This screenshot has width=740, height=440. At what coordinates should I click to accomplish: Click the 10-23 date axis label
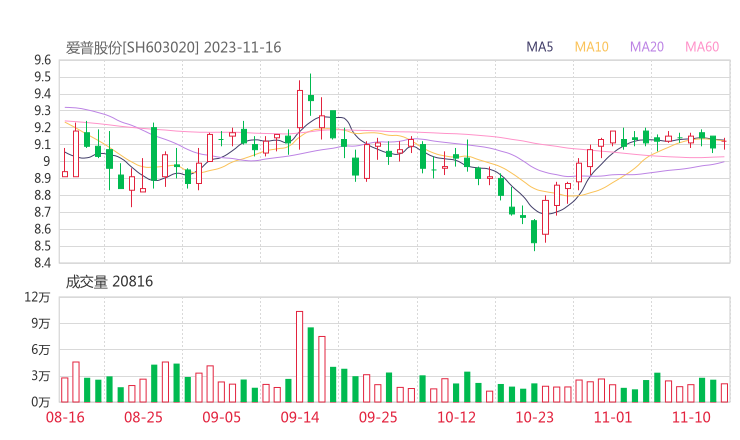click(x=534, y=417)
